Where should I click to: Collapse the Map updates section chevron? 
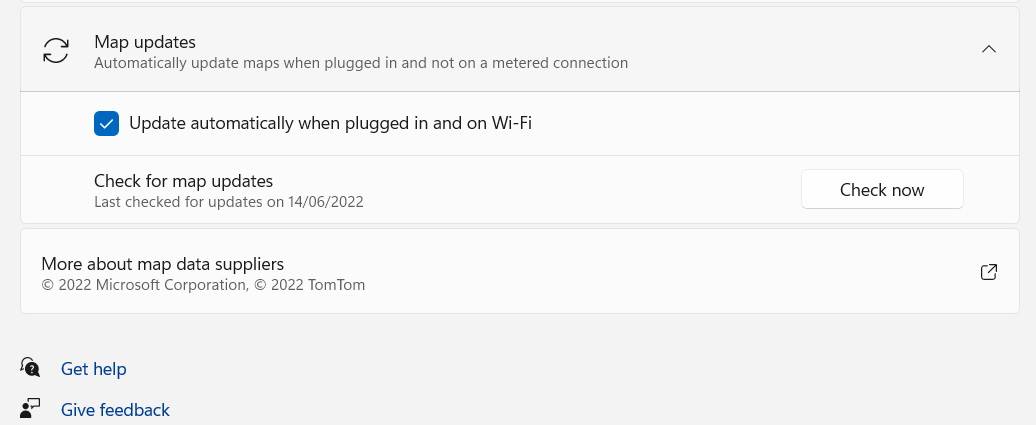tap(988, 49)
